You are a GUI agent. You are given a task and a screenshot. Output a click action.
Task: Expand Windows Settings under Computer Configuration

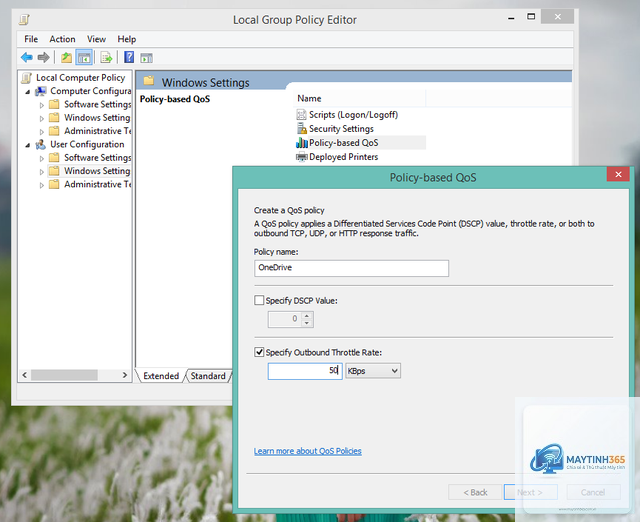[42, 119]
